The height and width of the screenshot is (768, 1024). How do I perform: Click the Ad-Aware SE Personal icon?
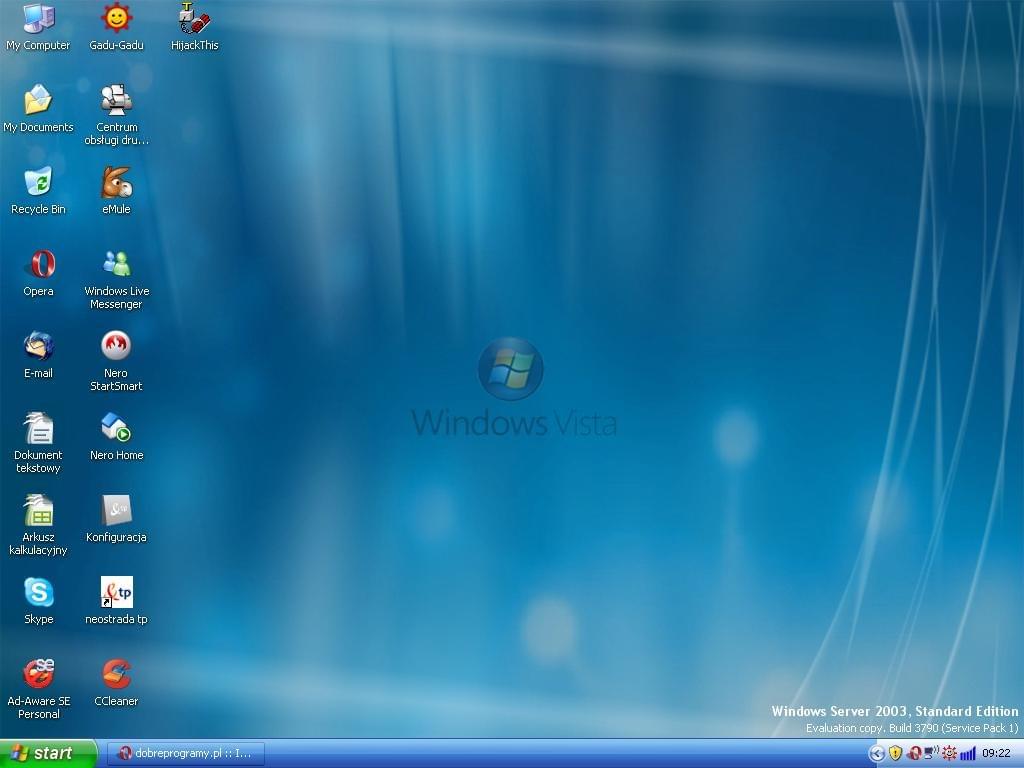pos(39,675)
